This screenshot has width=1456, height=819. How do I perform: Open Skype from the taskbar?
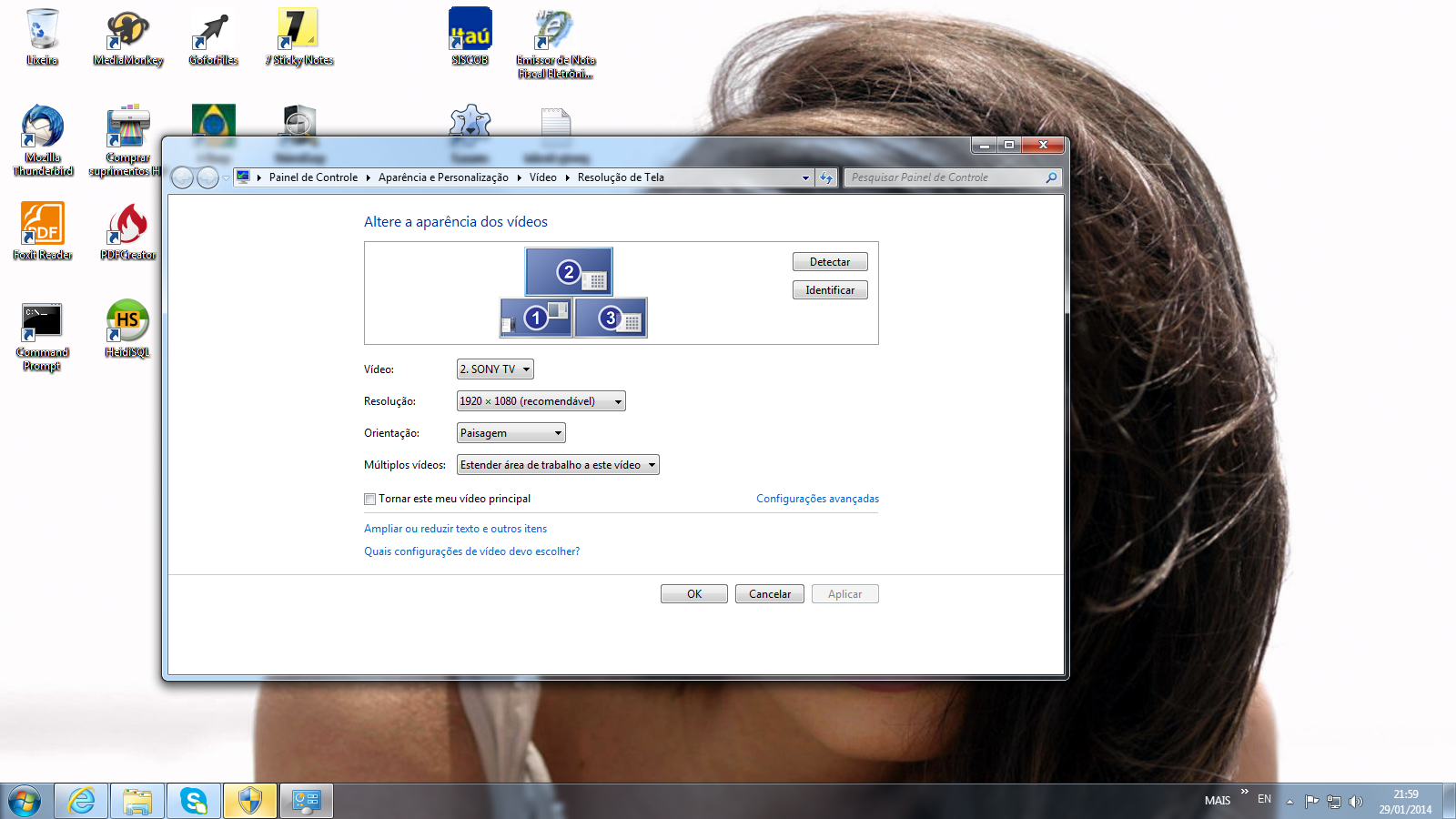click(x=194, y=802)
